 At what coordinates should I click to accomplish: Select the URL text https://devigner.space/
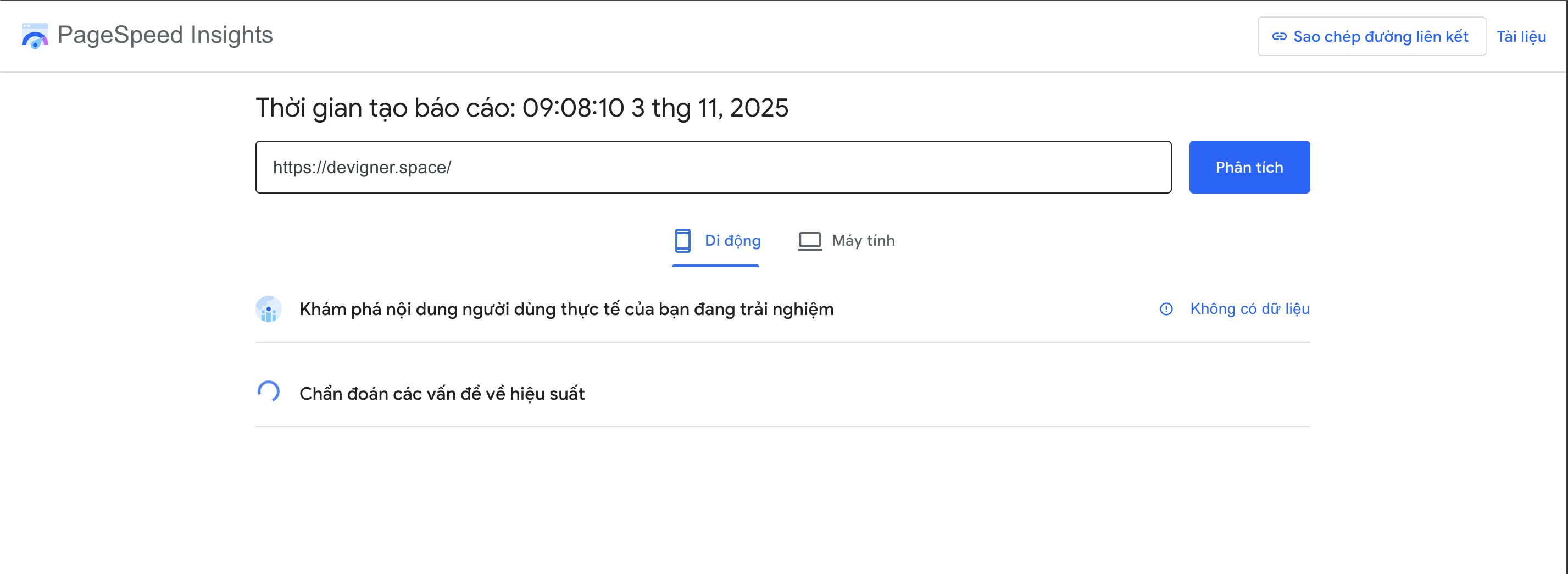click(362, 167)
